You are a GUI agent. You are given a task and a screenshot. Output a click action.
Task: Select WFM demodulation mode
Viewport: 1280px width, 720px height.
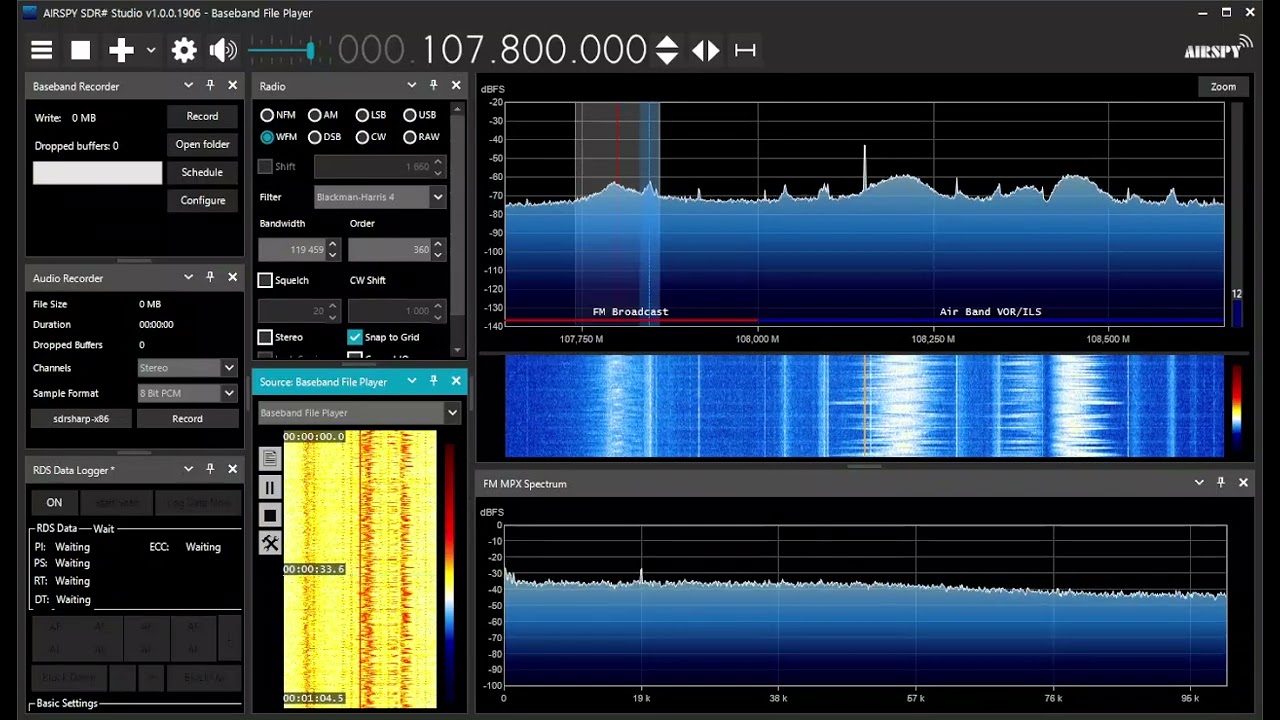click(x=267, y=137)
